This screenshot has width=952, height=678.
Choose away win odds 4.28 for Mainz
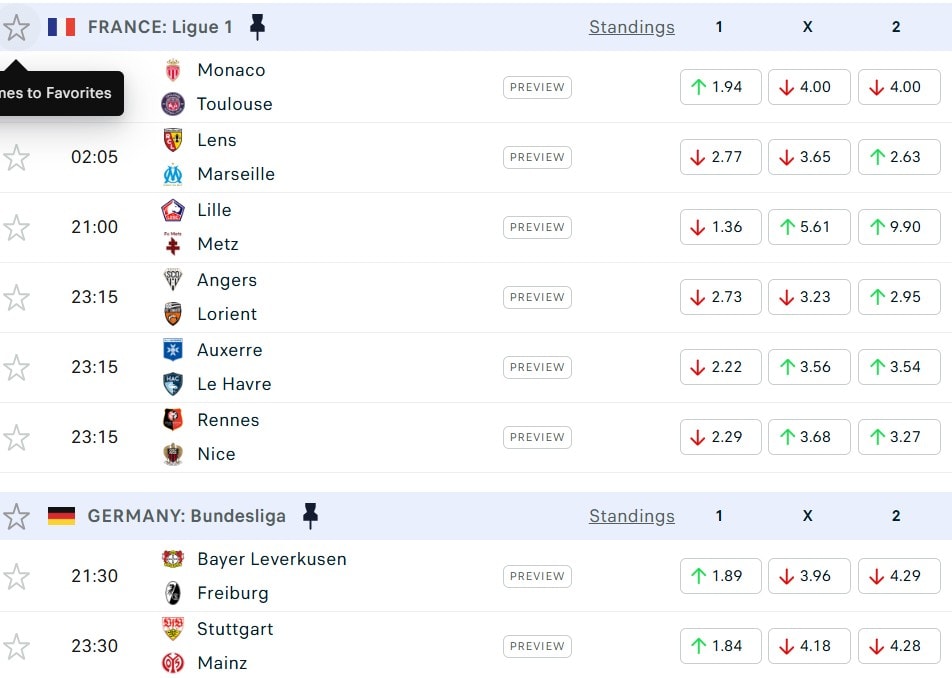pos(899,646)
